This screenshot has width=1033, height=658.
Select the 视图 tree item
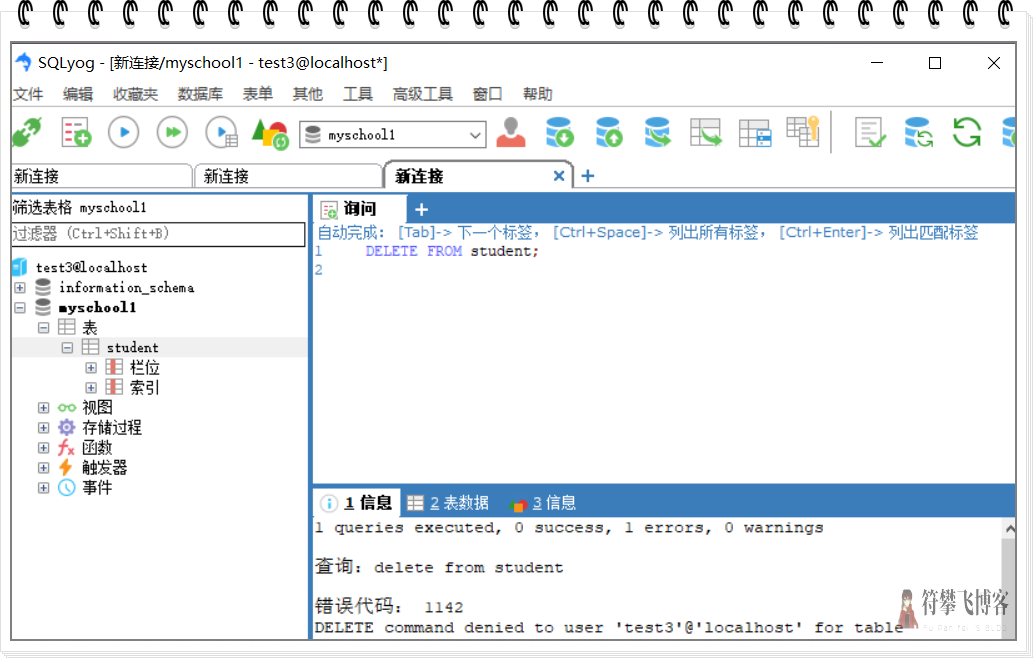coord(98,408)
